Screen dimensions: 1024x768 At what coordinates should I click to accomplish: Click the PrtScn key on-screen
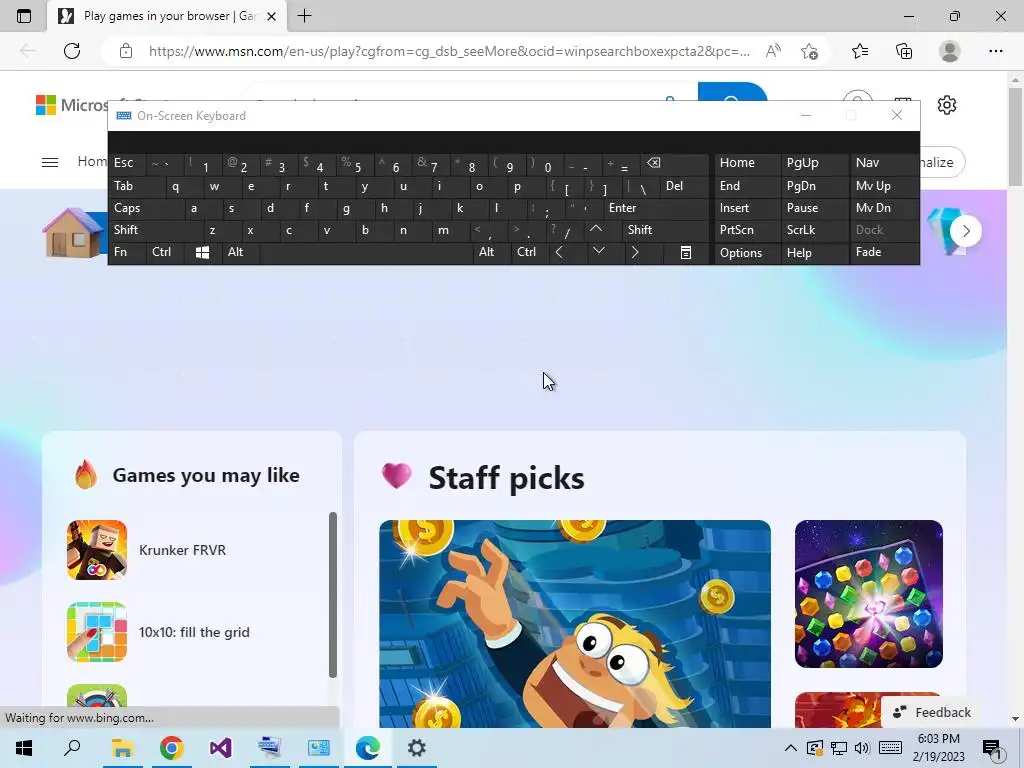[747, 230]
